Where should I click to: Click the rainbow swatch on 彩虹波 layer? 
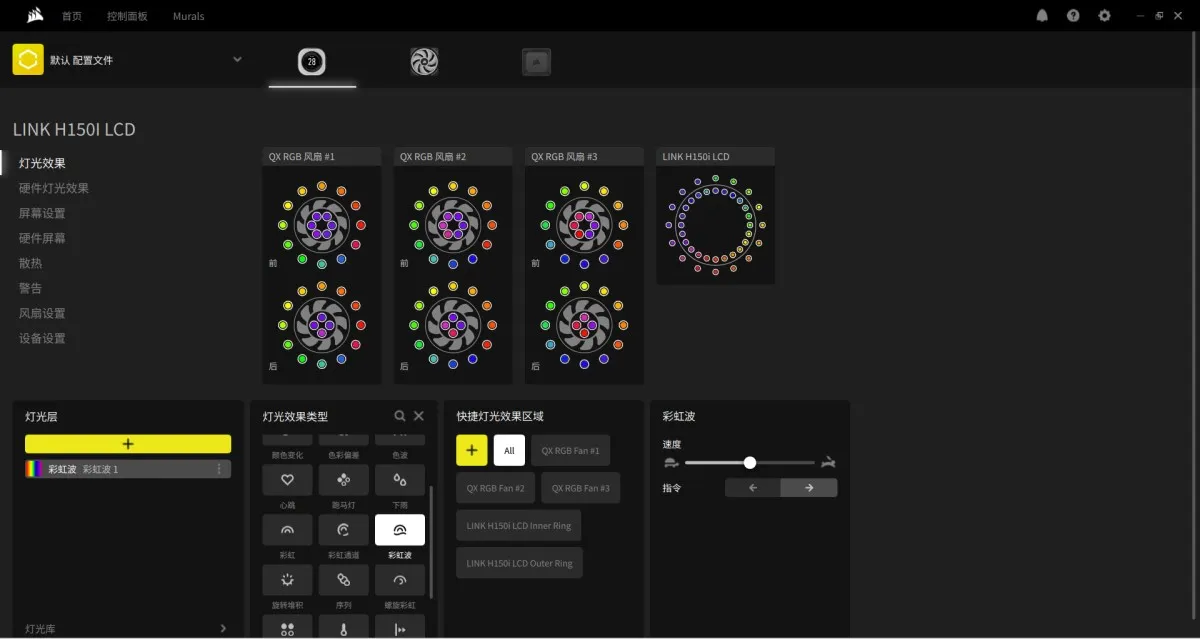pyautogui.click(x=36, y=469)
